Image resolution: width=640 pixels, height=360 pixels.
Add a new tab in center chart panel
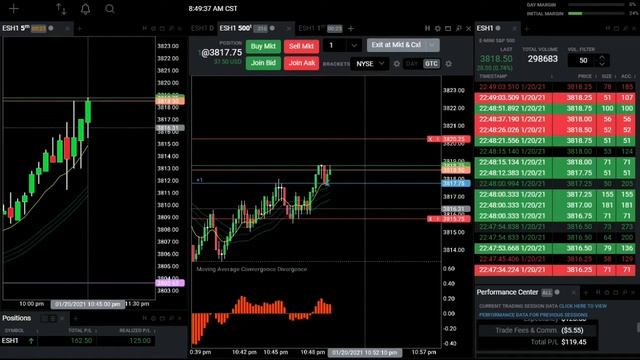[351, 29]
